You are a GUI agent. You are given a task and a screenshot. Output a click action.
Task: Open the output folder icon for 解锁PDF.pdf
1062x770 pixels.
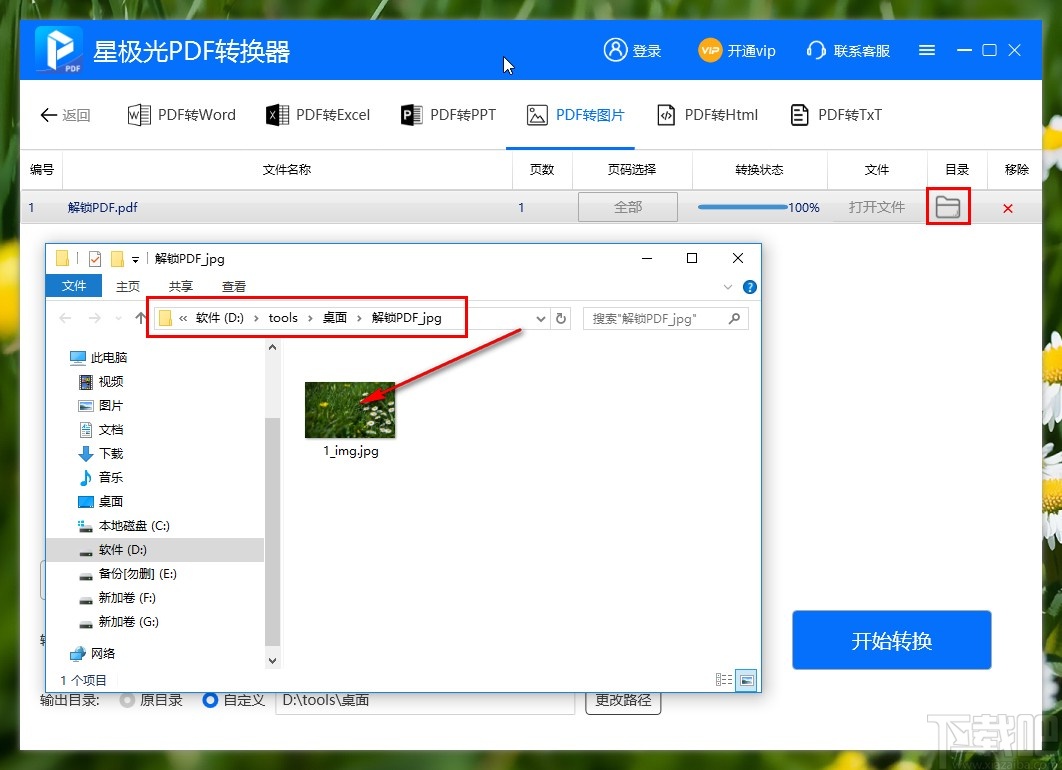948,206
